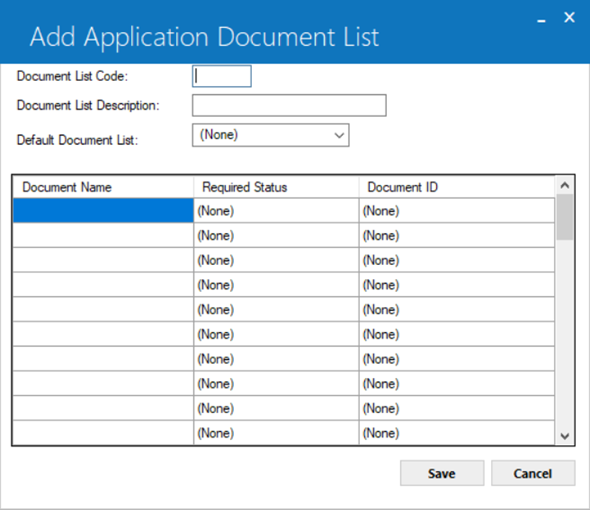The height and width of the screenshot is (510, 590).
Task: Sort by the Required Status column header
Action: coord(276,187)
